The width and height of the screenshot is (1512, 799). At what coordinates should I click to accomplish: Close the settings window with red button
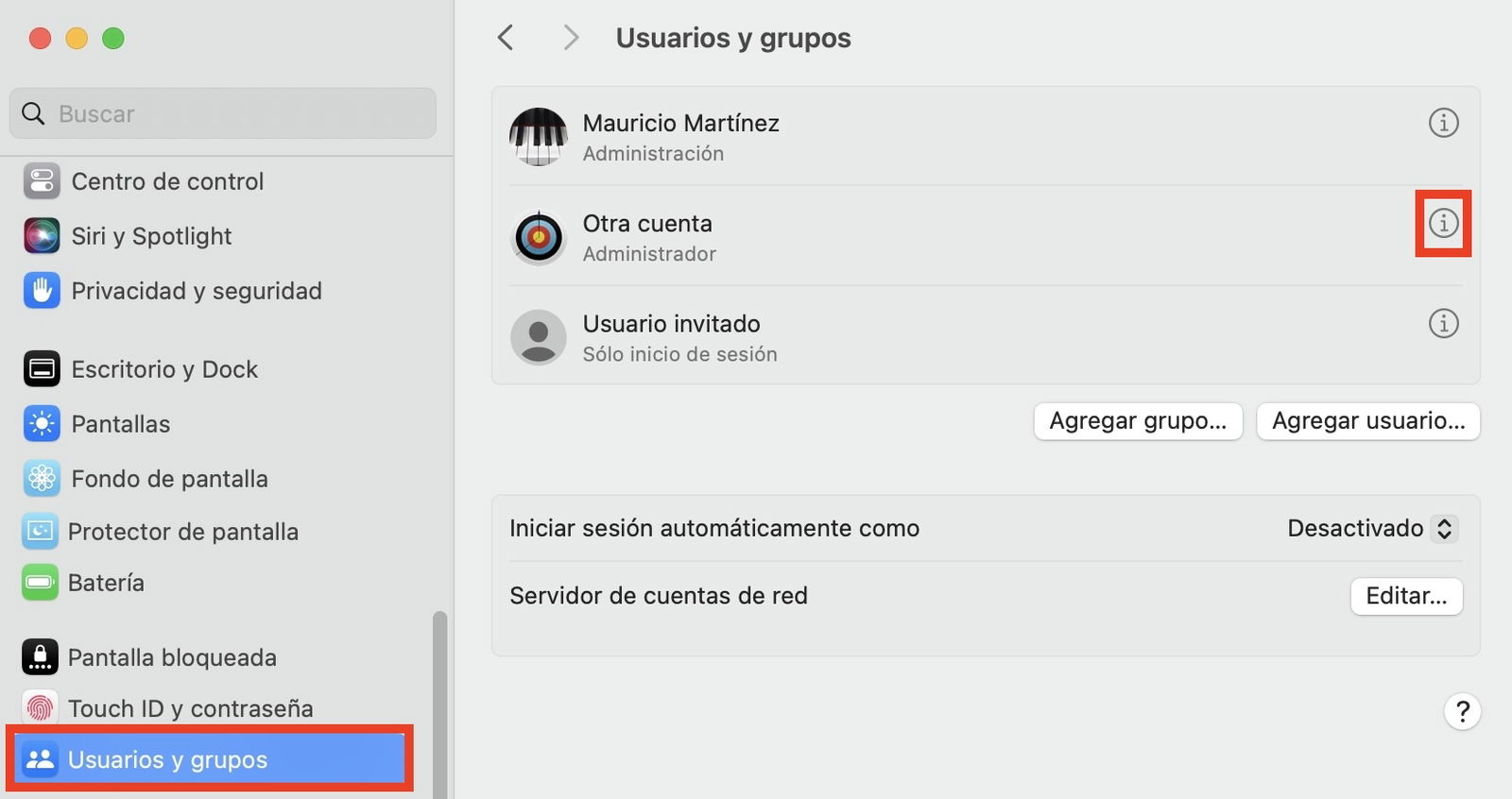[x=40, y=38]
